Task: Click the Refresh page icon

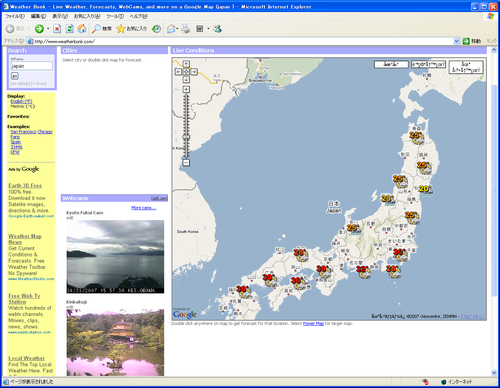Action: tap(69, 29)
